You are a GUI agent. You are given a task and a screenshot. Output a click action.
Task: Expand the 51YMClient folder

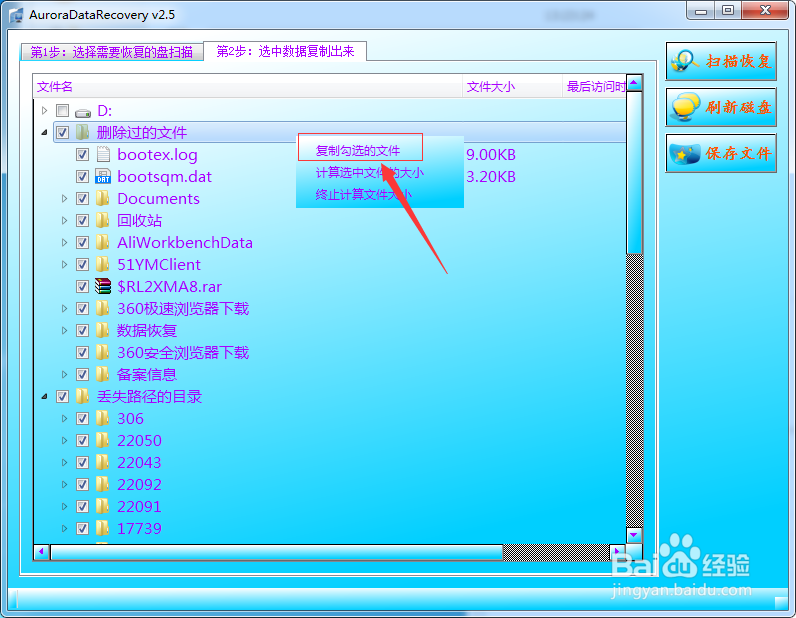coord(64,264)
